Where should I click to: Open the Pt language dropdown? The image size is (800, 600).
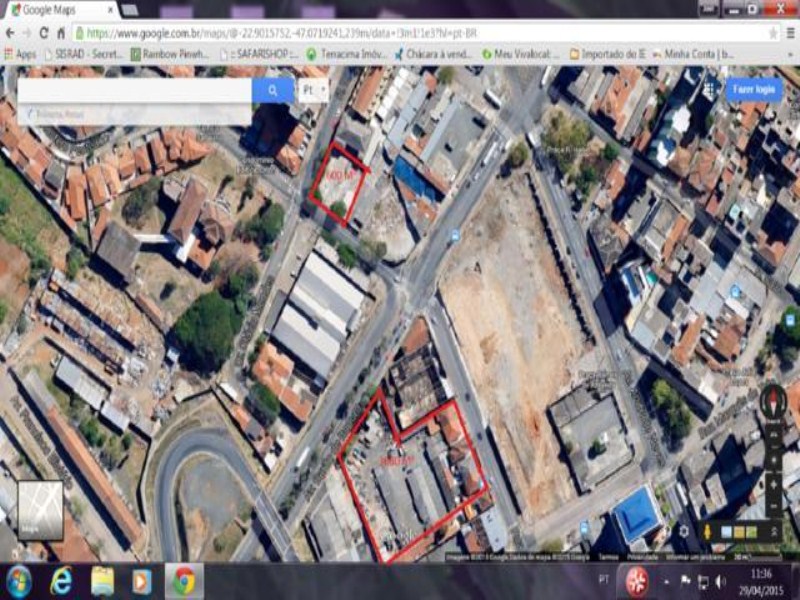(312, 88)
